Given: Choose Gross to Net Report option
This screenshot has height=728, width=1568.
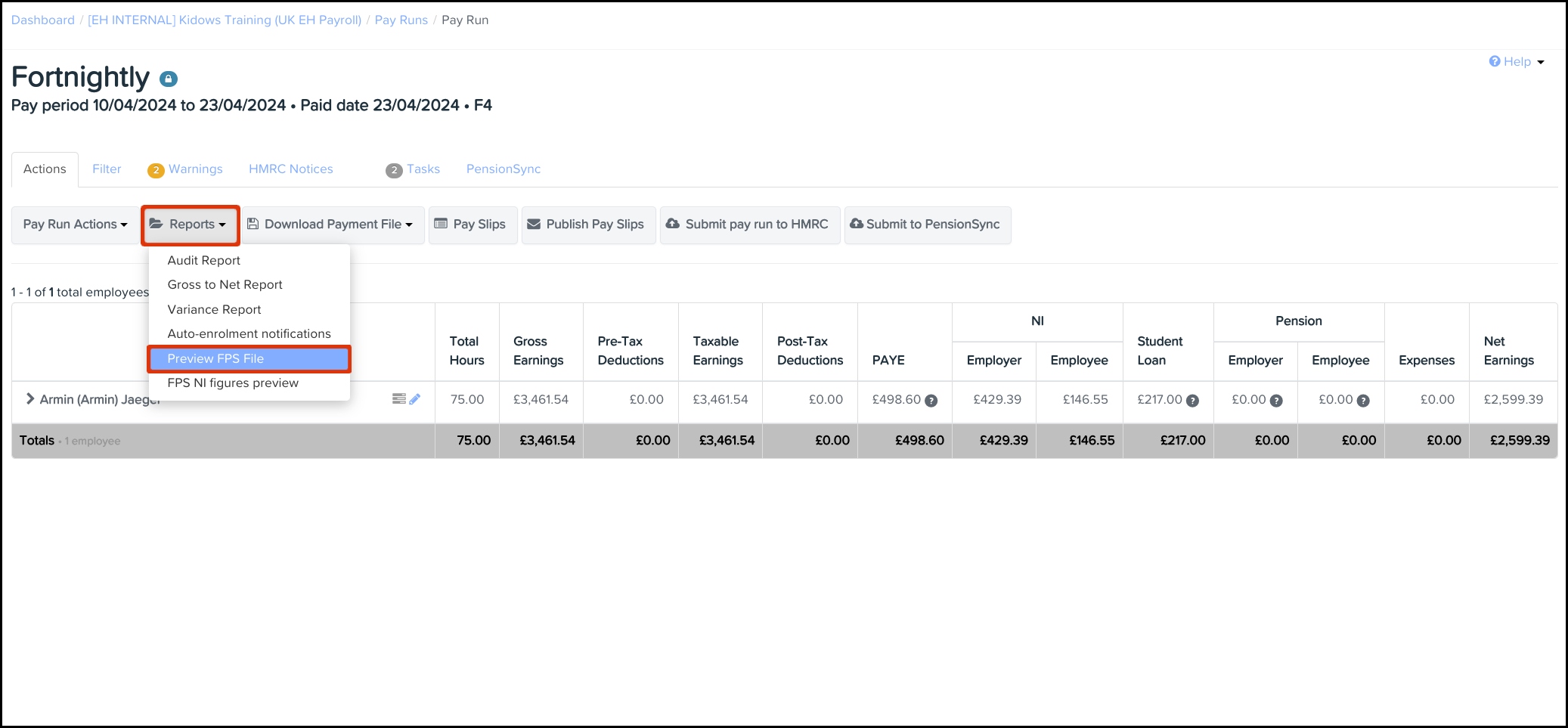Looking at the screenshot, I should pos(225,285).
